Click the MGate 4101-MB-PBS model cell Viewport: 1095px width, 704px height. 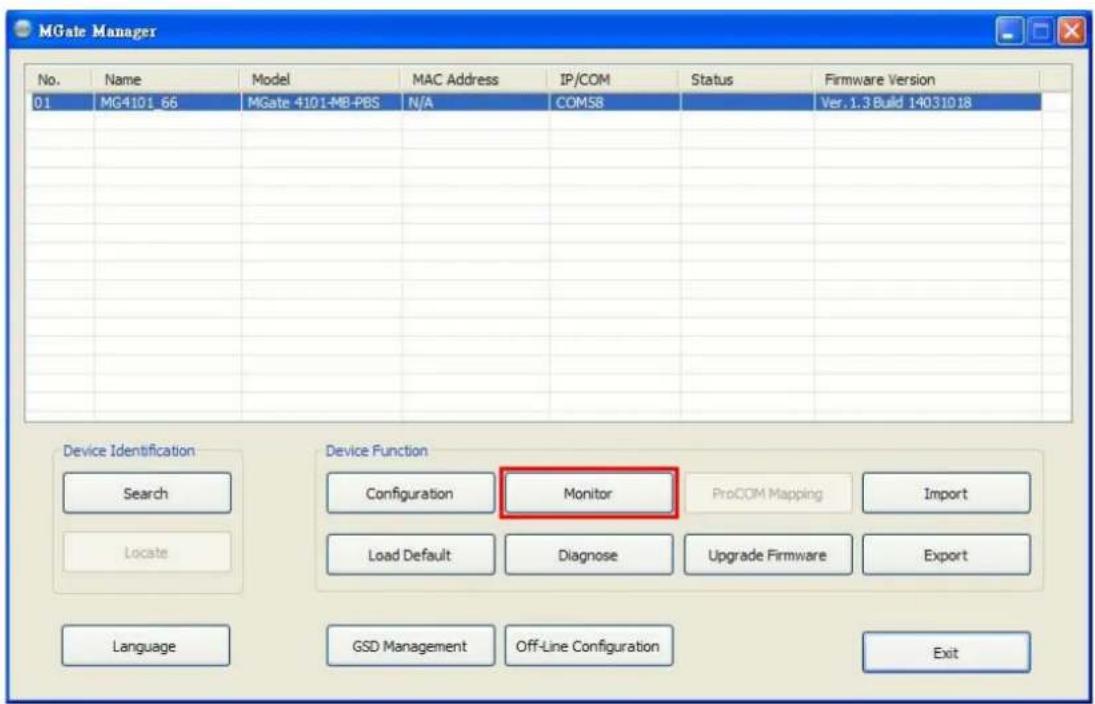tap(322, 103)
